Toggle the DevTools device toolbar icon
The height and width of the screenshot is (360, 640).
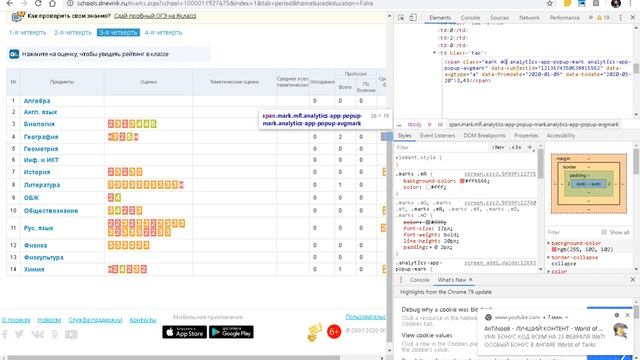coord(413,18)
